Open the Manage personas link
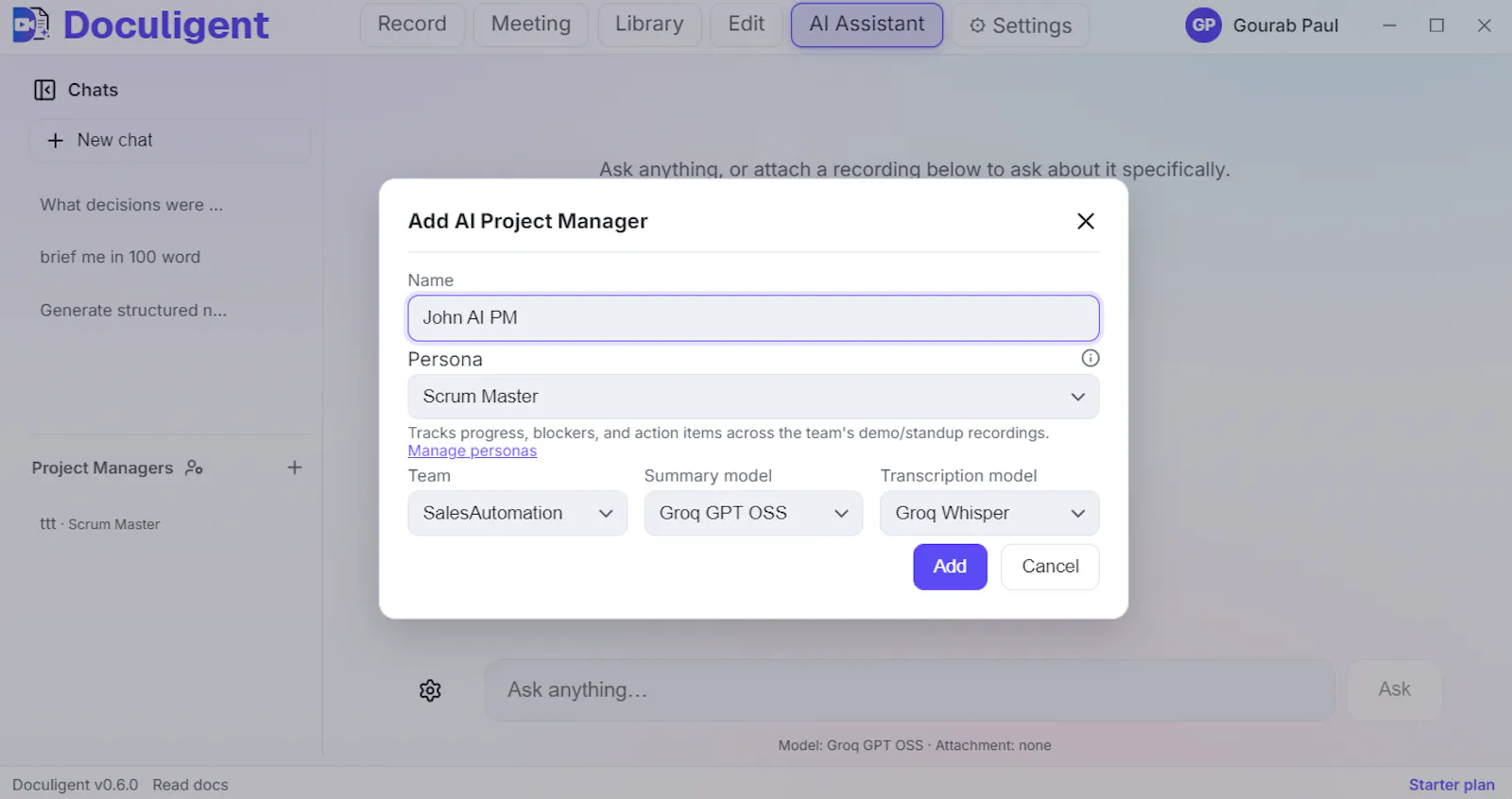This screenshot has width=1512, height=799. (472, 451)
